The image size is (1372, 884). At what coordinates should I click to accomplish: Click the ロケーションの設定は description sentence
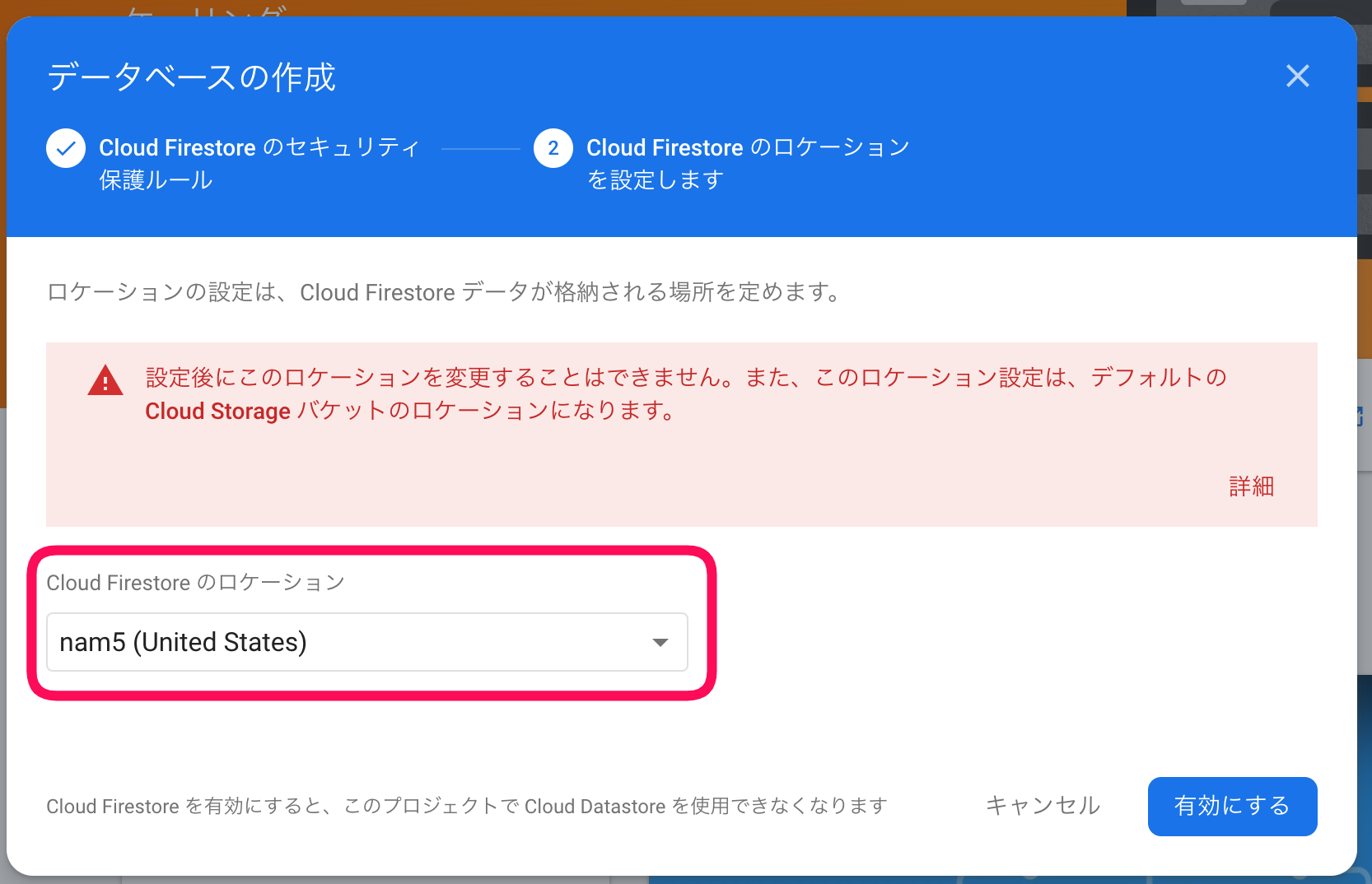click(x=445, y=292)
